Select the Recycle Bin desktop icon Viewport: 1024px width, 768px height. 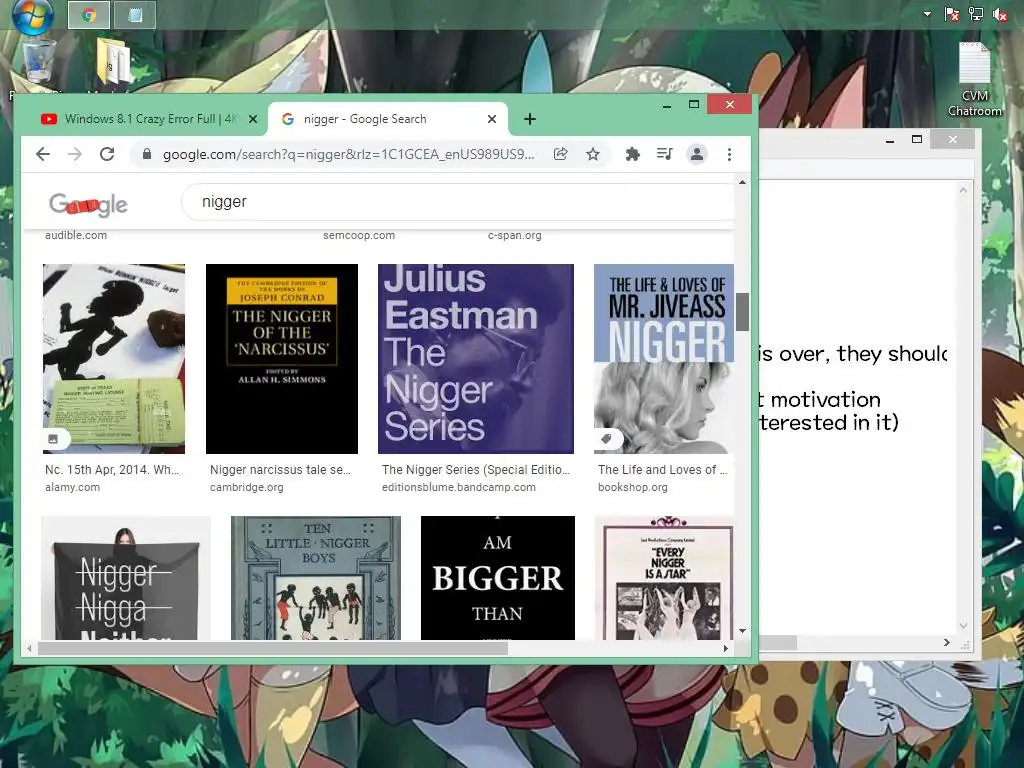39,60
